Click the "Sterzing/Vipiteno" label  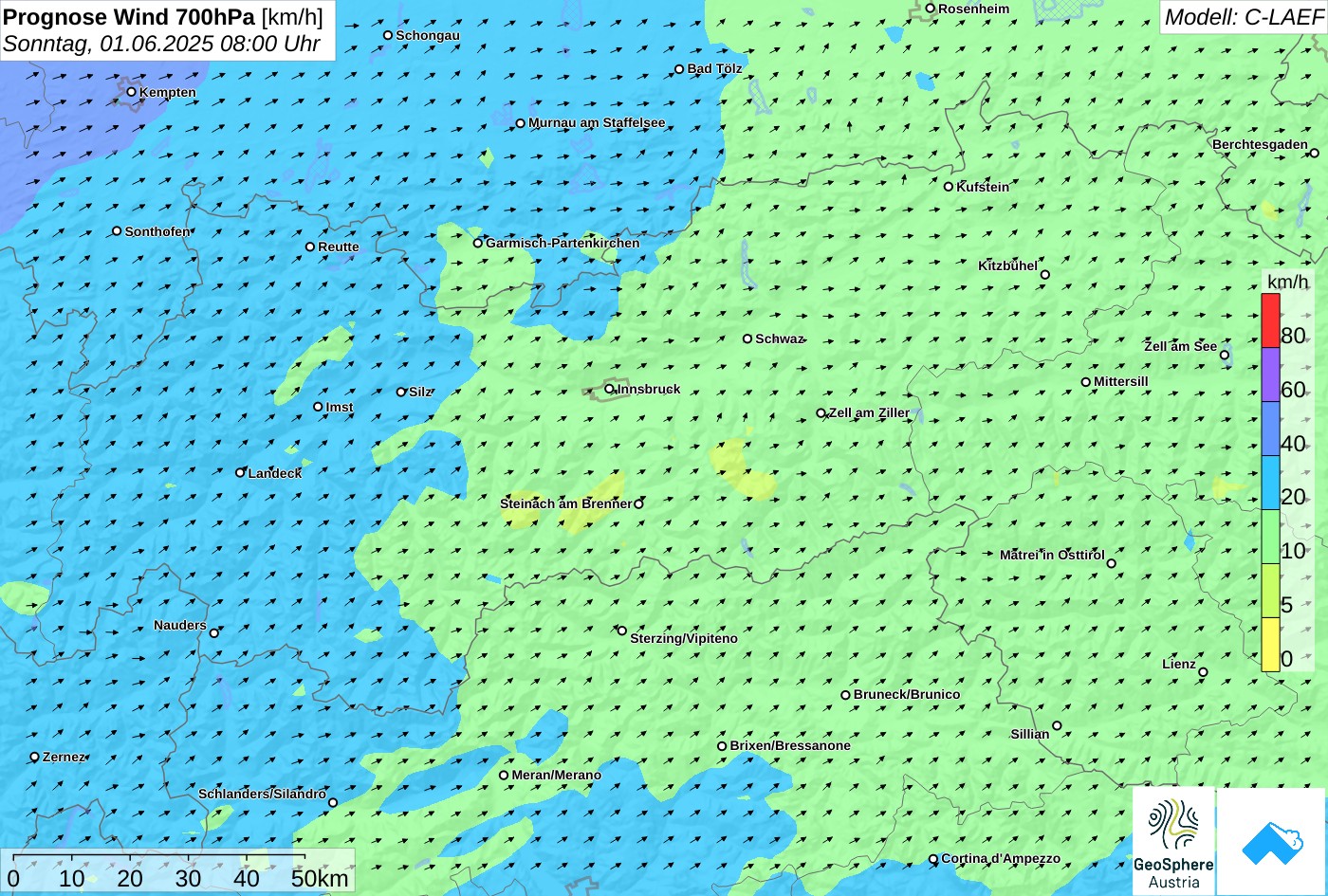[684, 639]
